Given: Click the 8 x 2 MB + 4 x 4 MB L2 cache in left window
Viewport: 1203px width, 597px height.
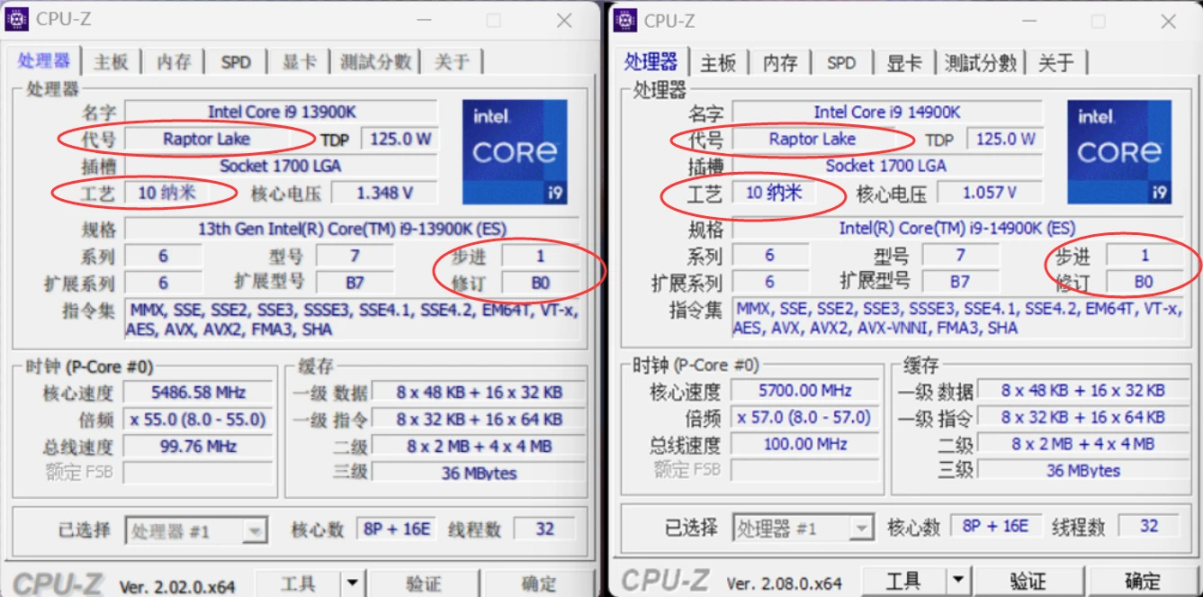Looking at the screenshot, I should 479,446.
